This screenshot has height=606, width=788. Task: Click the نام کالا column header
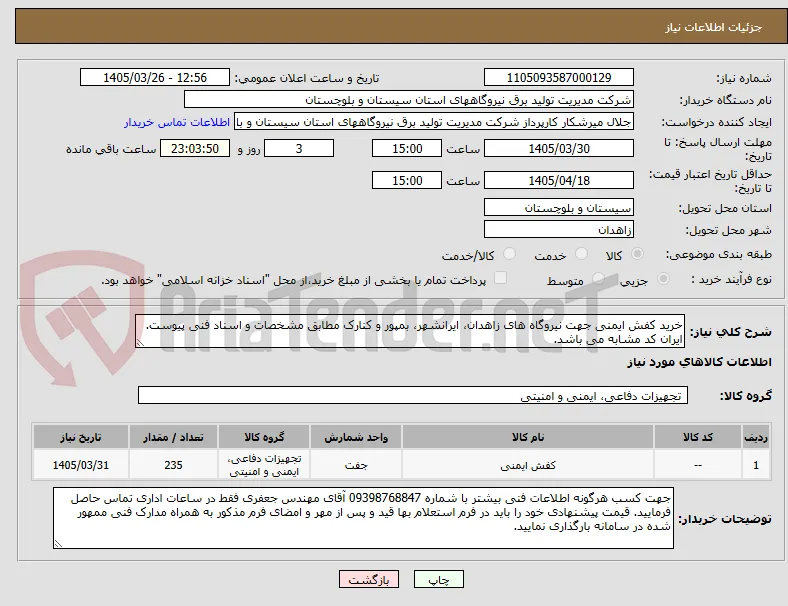[x=528, y=437]
